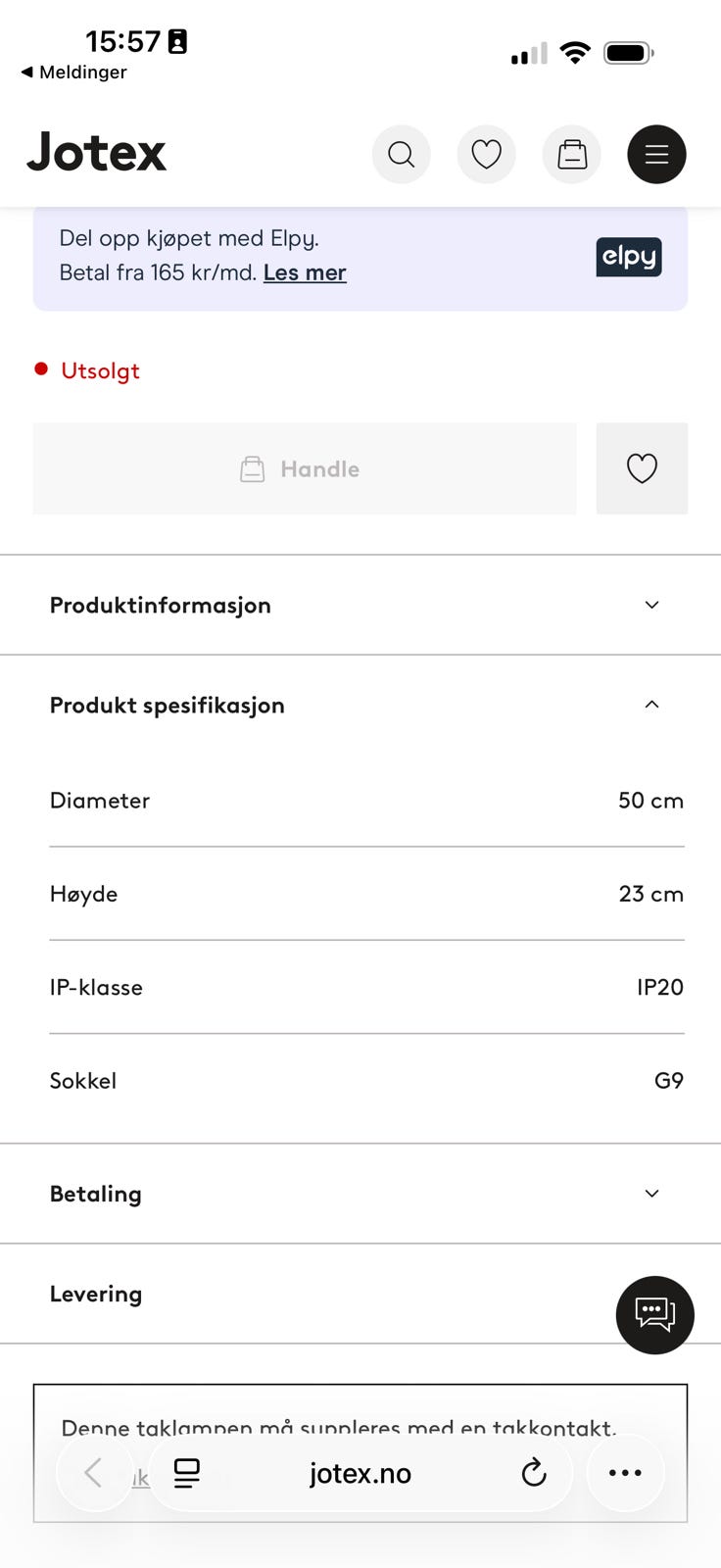Open the hamburger menu button
Viewport: 721px width, 1568px height.
pyautogui.click(x=656, y=155)
